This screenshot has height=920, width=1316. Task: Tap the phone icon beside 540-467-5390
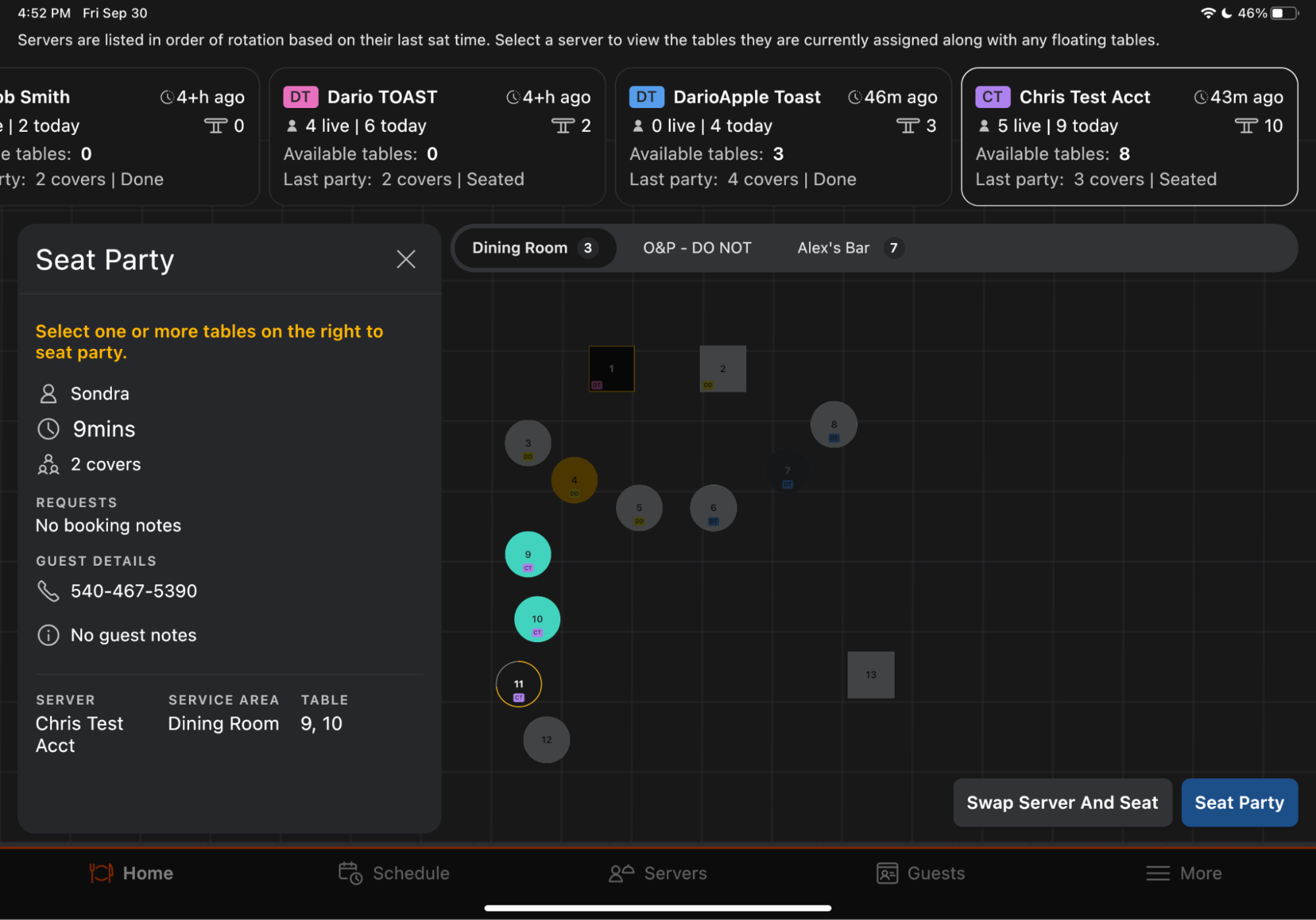point(48,591)
